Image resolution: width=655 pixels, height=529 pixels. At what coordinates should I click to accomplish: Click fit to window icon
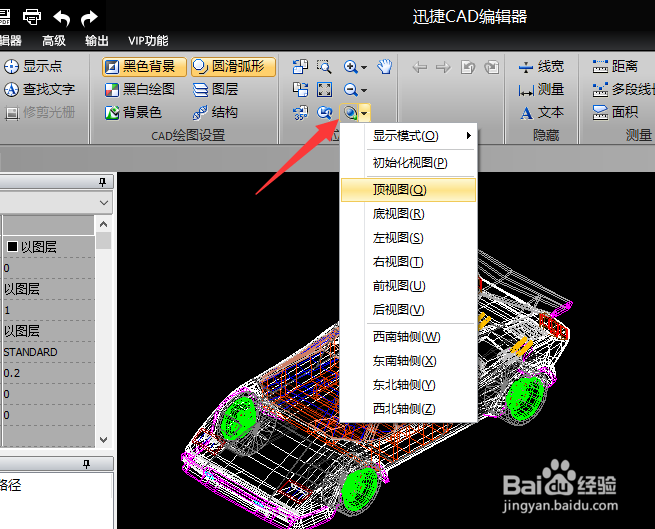324,89
